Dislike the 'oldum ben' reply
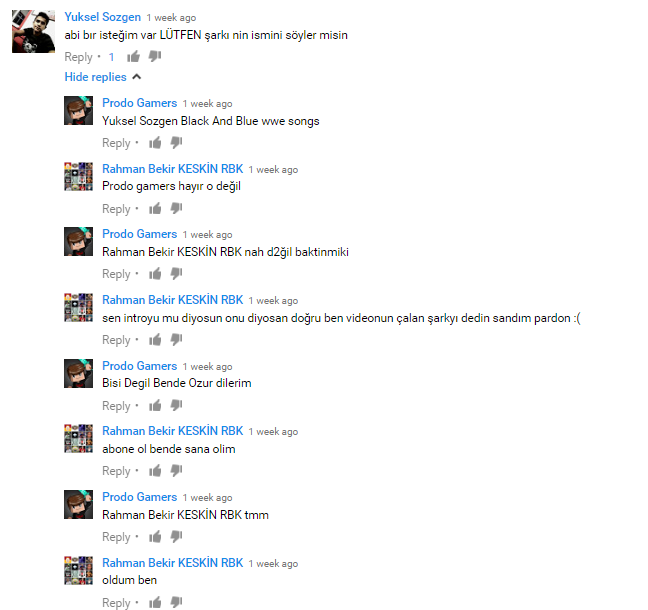This screenshot has height=610, width=648. (176, 602)
